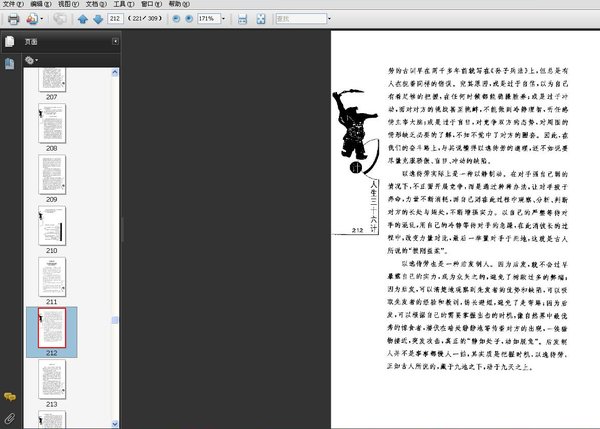Click the thumbnail panel scroll up arrow
This screenshot has width=600, height=429.
click(115, 72)
